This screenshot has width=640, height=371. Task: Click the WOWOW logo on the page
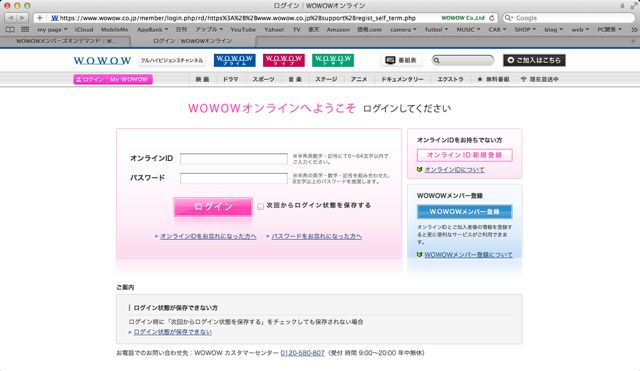tap(102, 60)
